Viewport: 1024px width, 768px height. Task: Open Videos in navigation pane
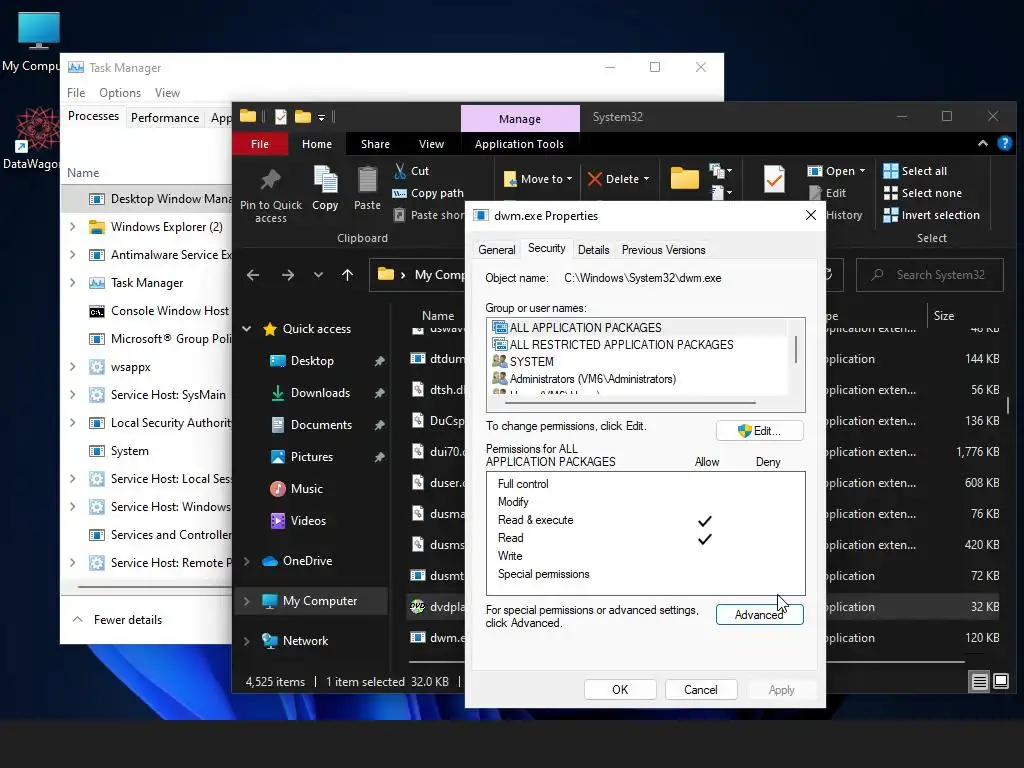point(308,521)
